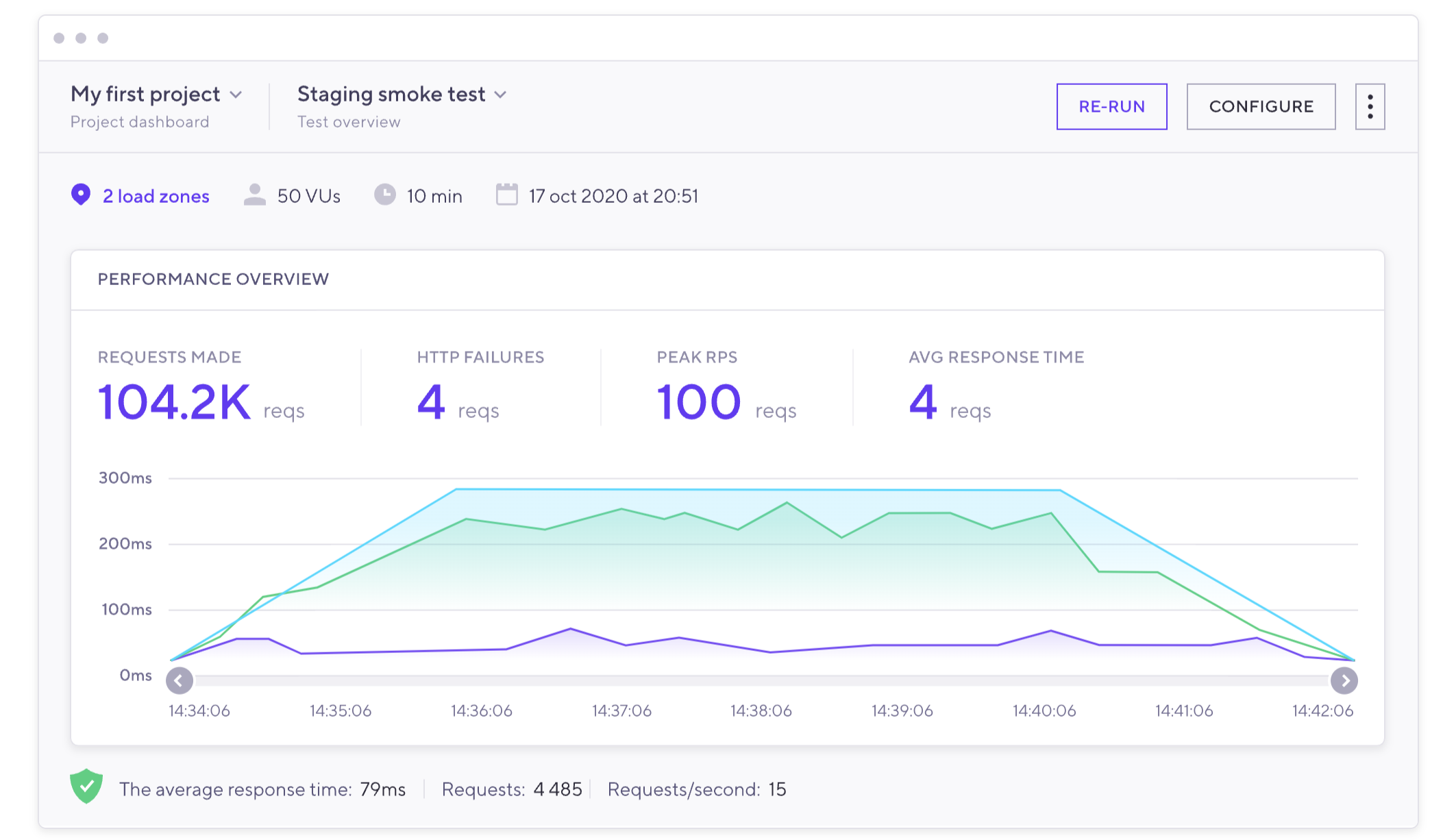Go to Project dashboard

click(x=140, y=122)
